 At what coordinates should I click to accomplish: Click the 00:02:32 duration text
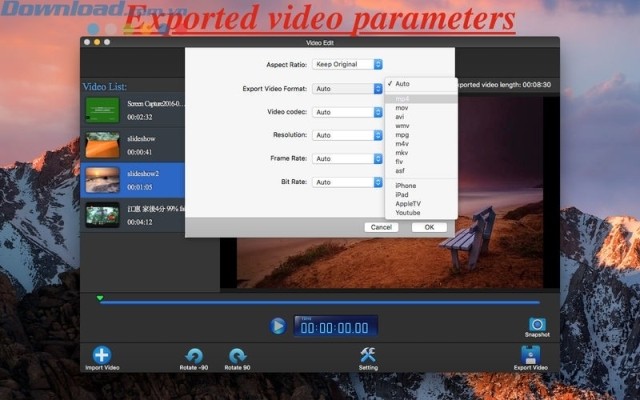click(x=140, y=117)
